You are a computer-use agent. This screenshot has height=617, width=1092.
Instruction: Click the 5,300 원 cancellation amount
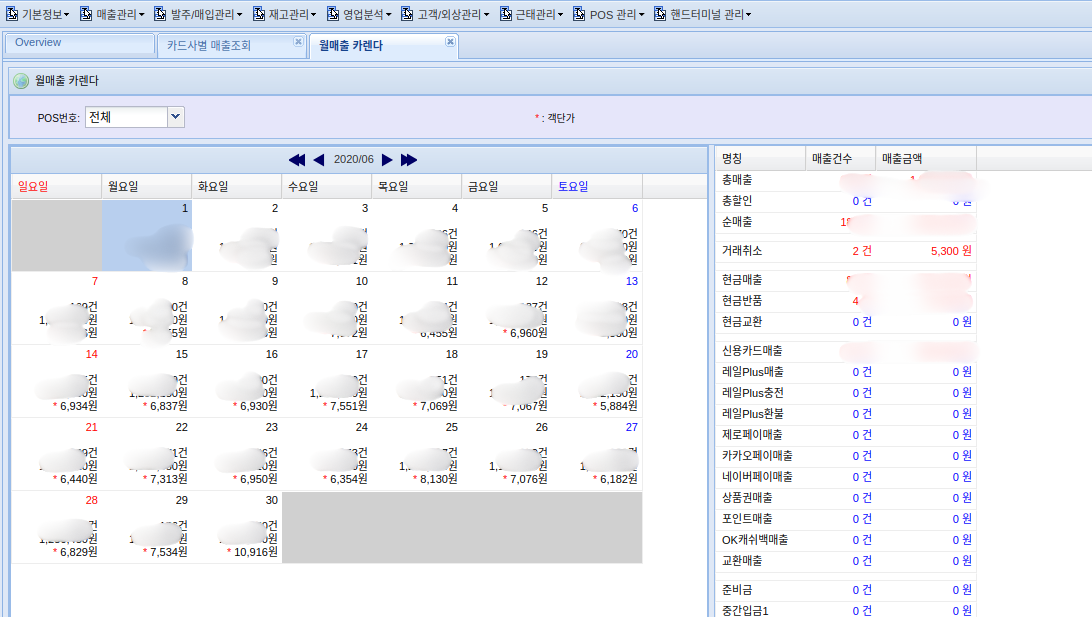[951, 251]
